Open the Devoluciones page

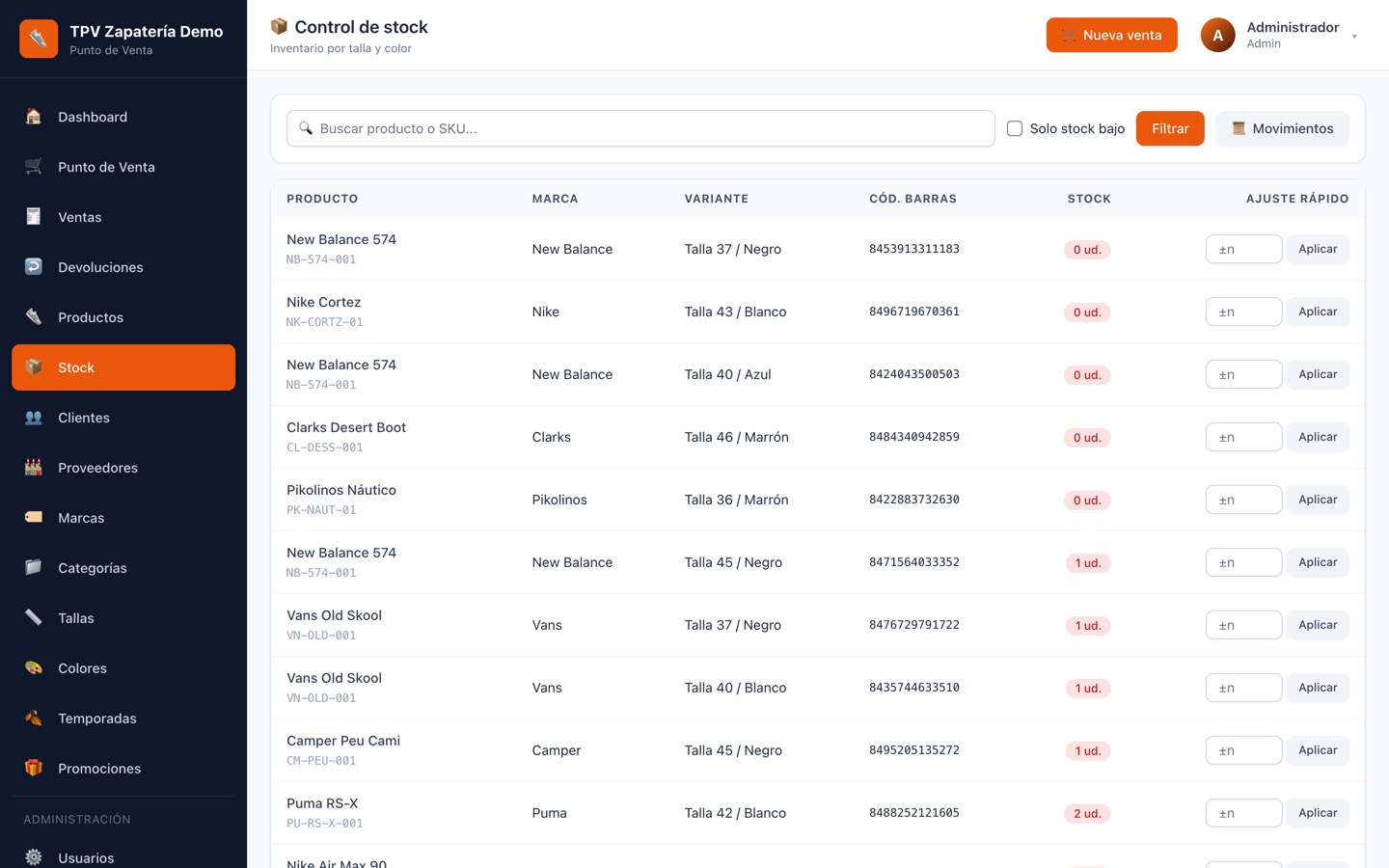[123, 267]
